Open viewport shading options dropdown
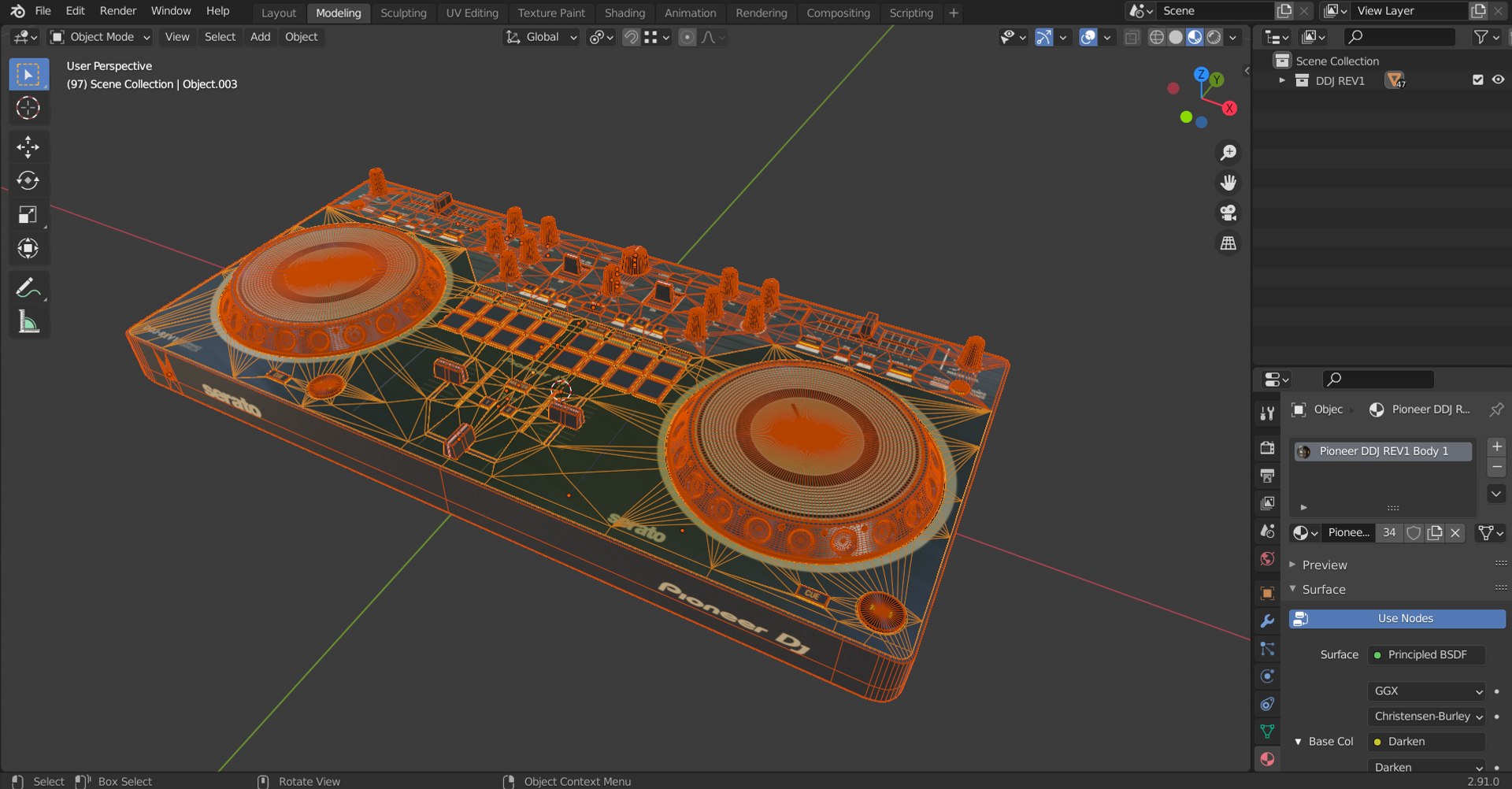The height and width of the screenshot is (789, 1512). pyautogui.click(x=1233, y=37)
